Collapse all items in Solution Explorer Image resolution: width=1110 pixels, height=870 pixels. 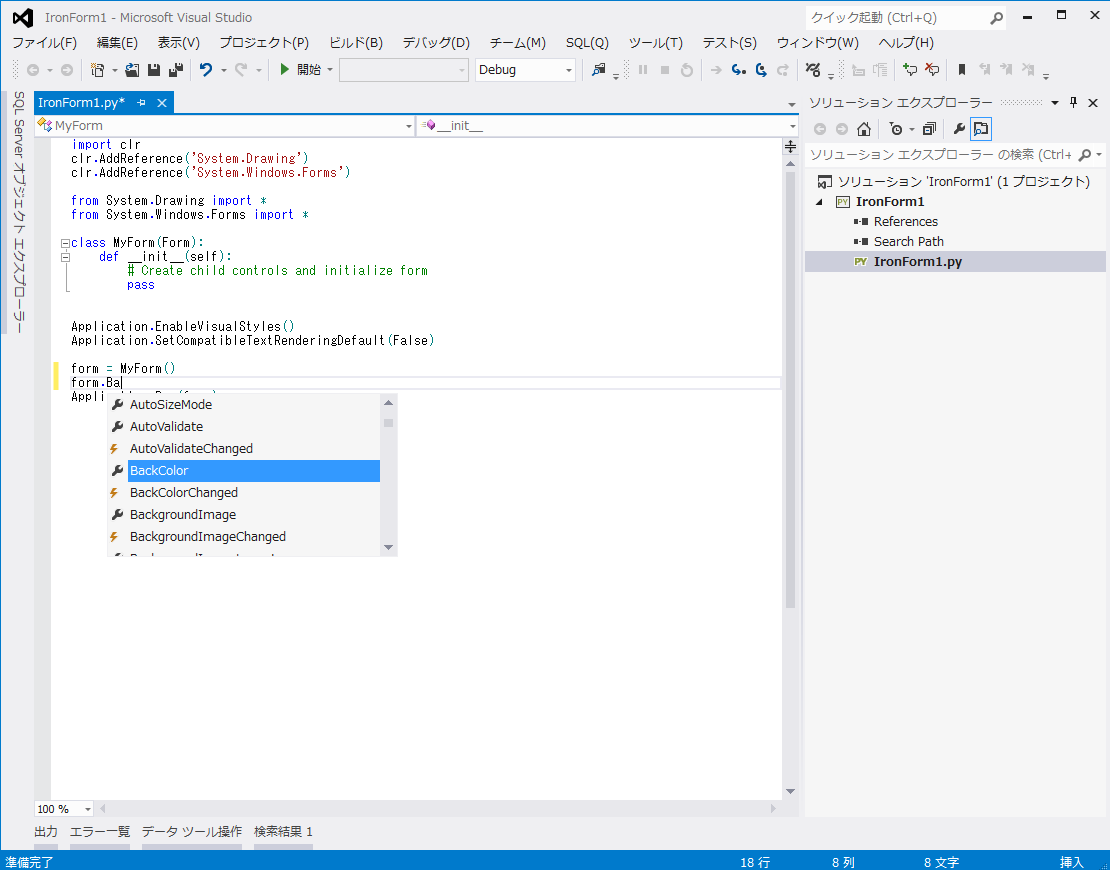coord(929,129)
